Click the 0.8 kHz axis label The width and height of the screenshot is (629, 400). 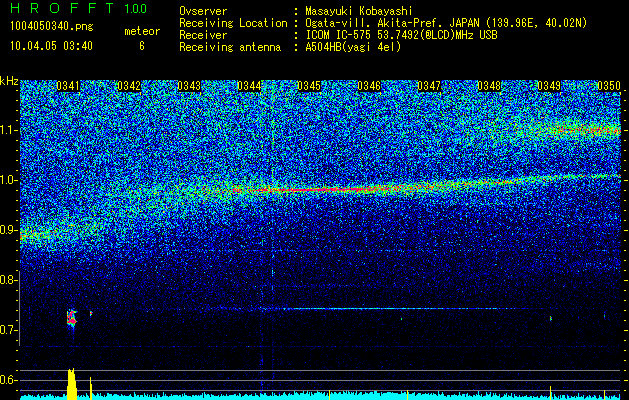click(x=7, y=280)
